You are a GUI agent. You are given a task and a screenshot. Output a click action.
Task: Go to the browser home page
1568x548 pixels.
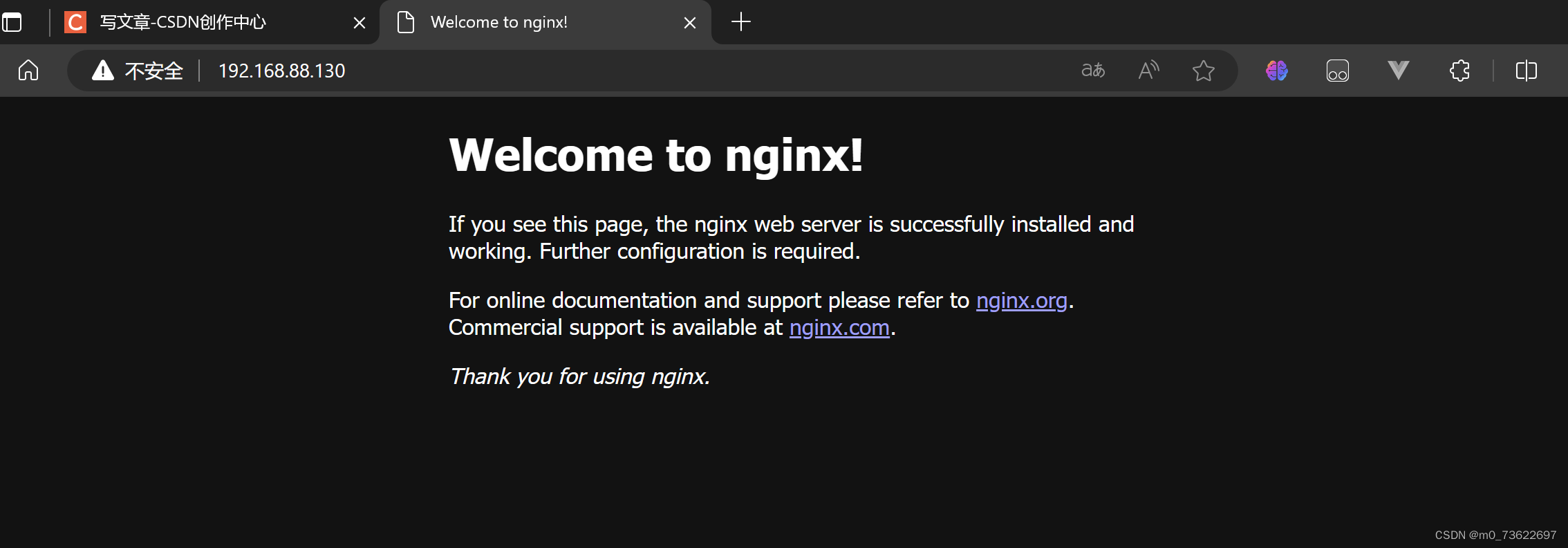(x=28, y=71)
